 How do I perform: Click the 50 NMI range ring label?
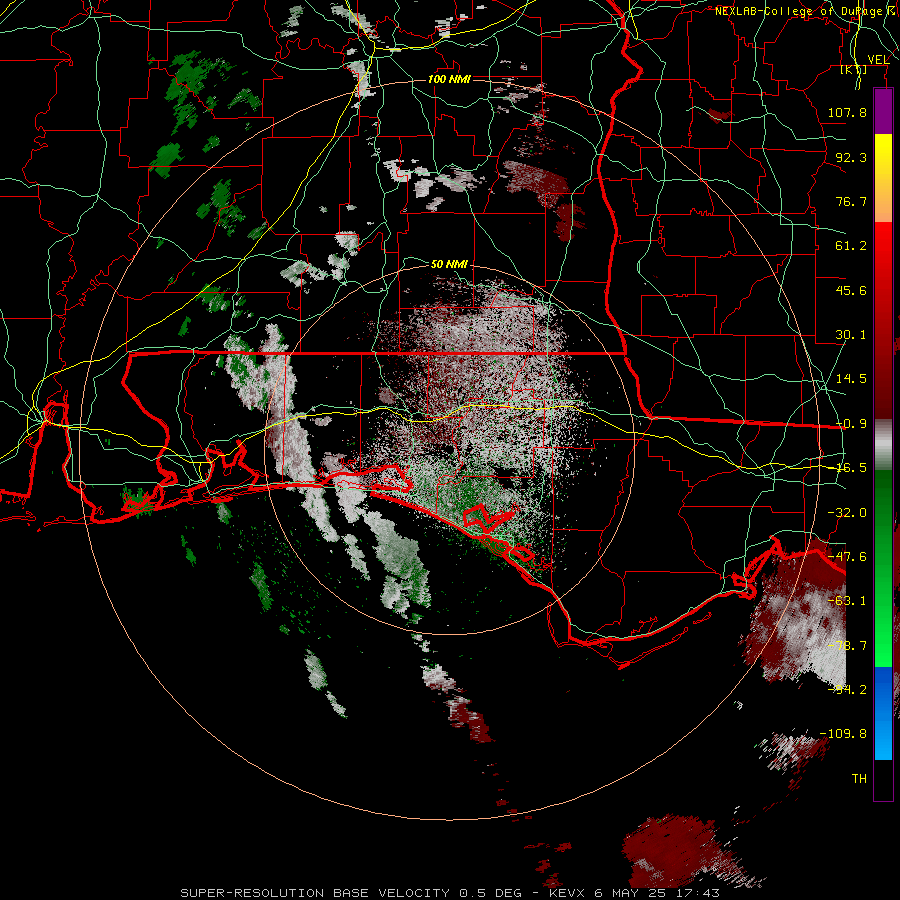click(449, 264)
